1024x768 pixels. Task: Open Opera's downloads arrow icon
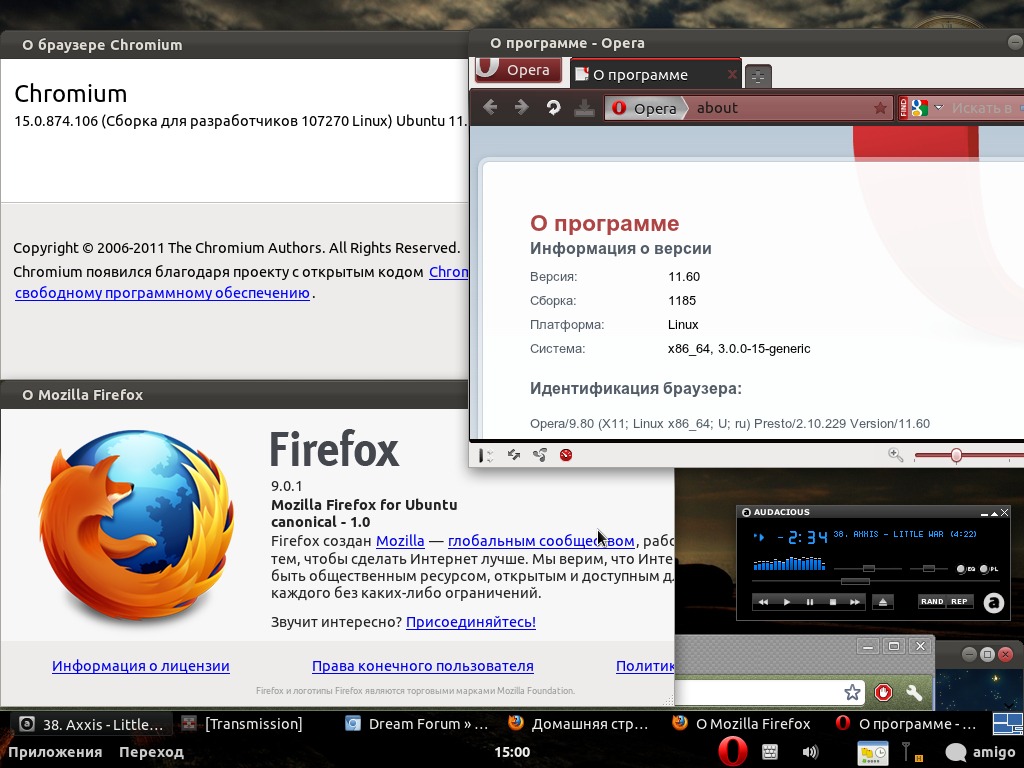click(x=584, y=108)
